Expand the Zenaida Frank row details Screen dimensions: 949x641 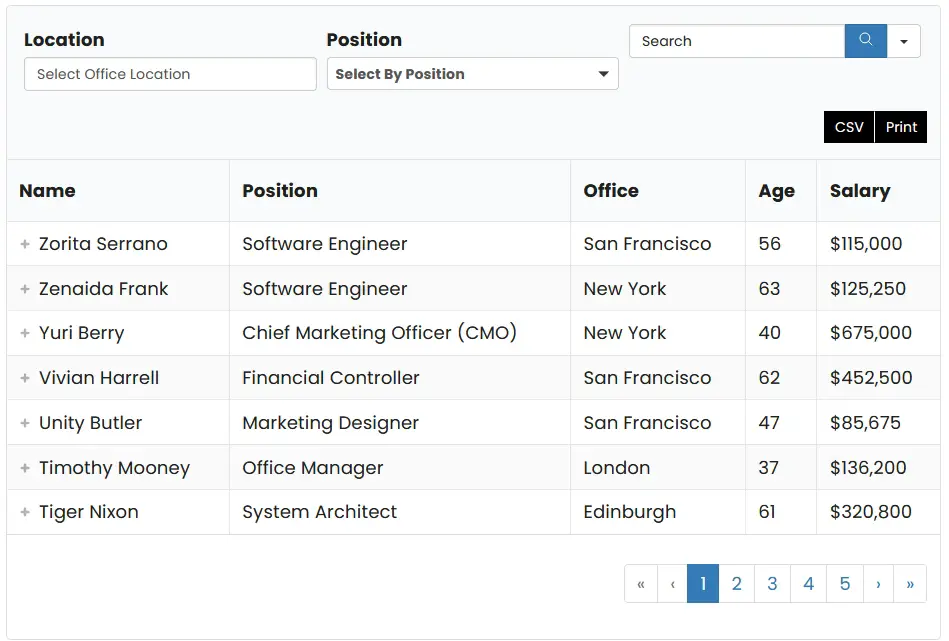pyautogui.click(x=25, y=289)
